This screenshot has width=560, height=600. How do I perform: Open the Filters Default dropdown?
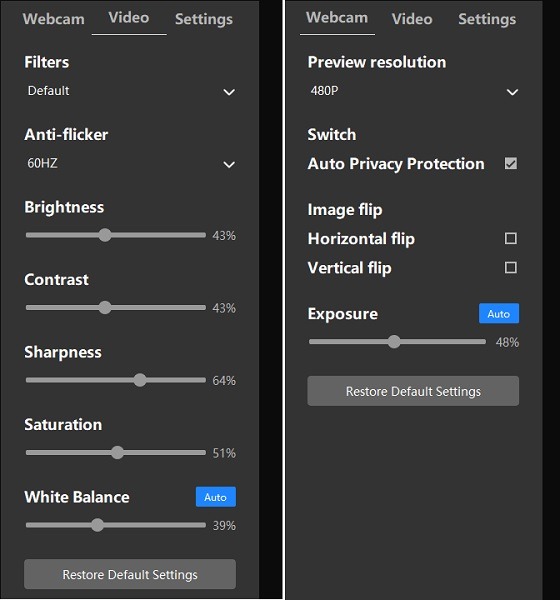130,91
